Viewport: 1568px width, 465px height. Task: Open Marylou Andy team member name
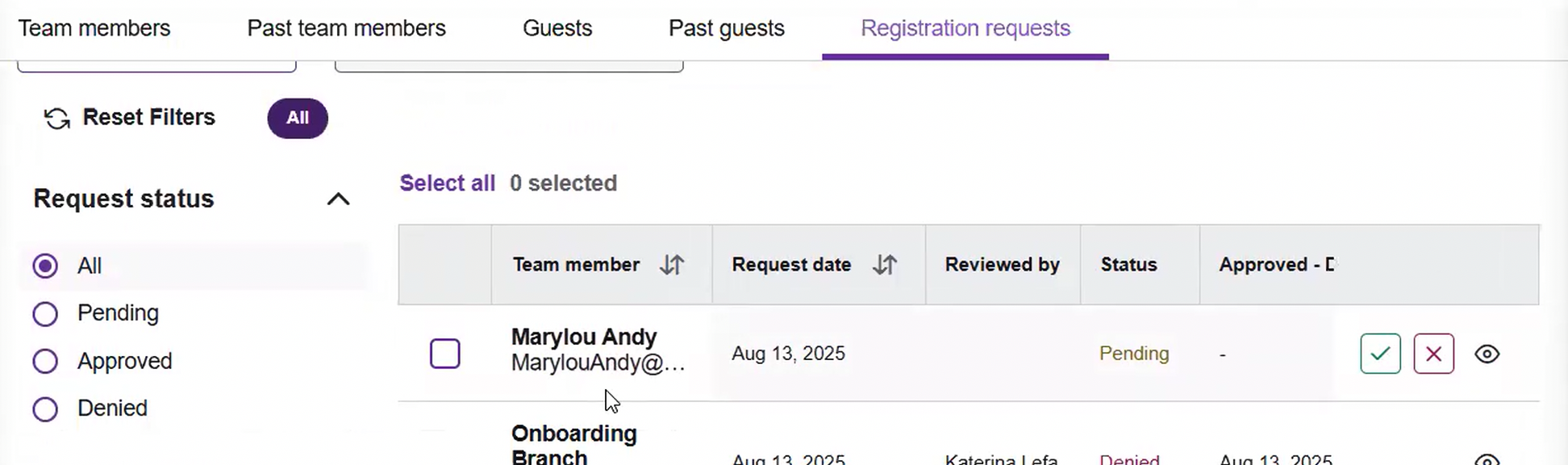click(584, 337)
